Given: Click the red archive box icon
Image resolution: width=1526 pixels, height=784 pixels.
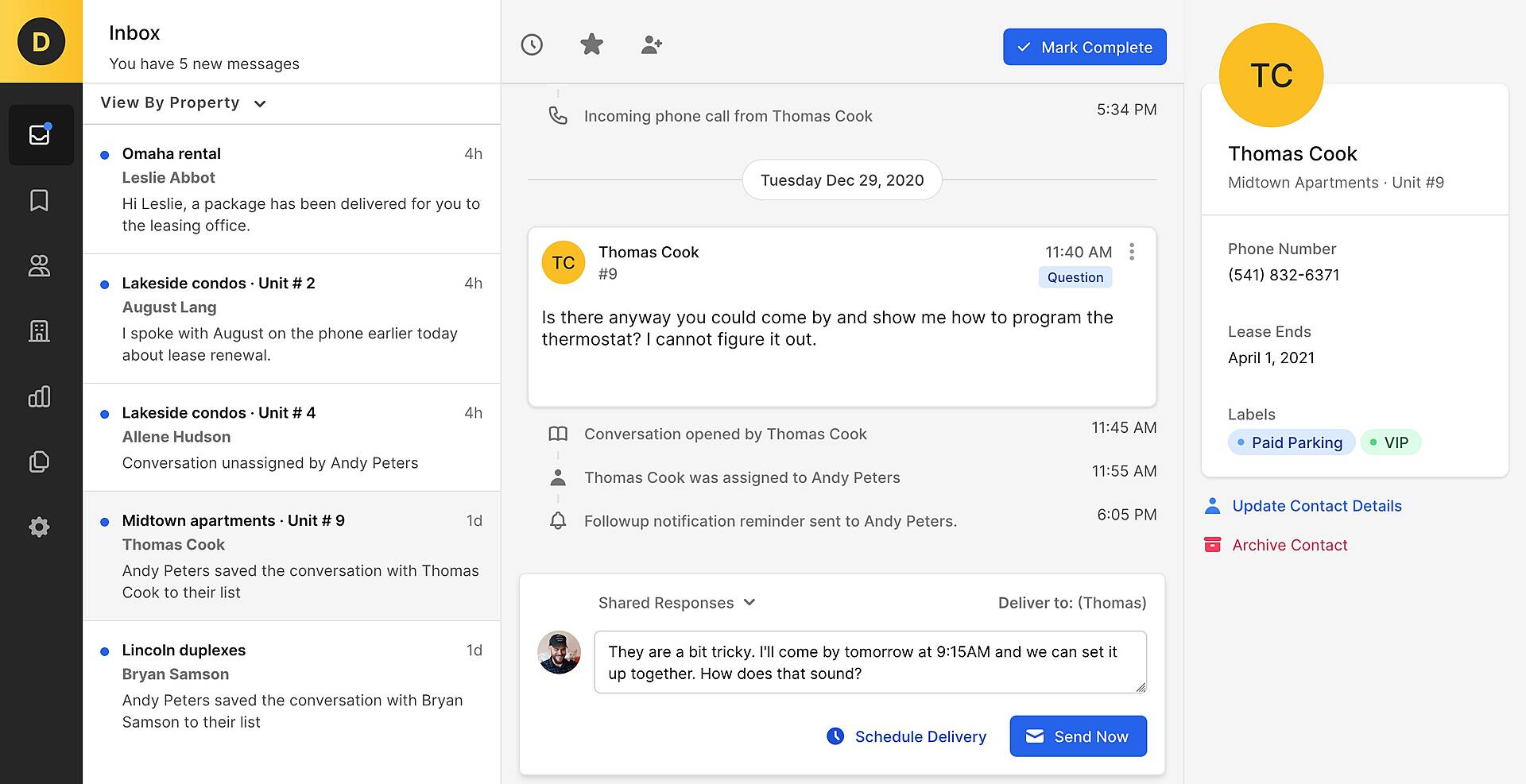Looking at the screenshot, I should tap(1212, 545).
